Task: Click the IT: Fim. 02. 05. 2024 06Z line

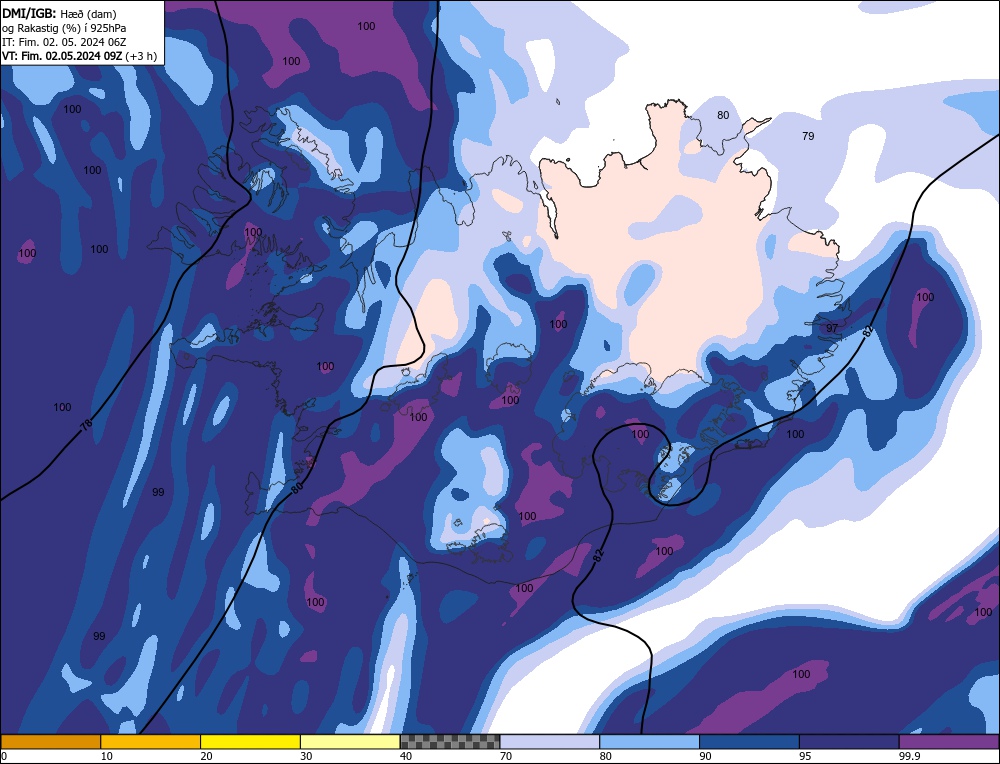Action: coord(64,42)
